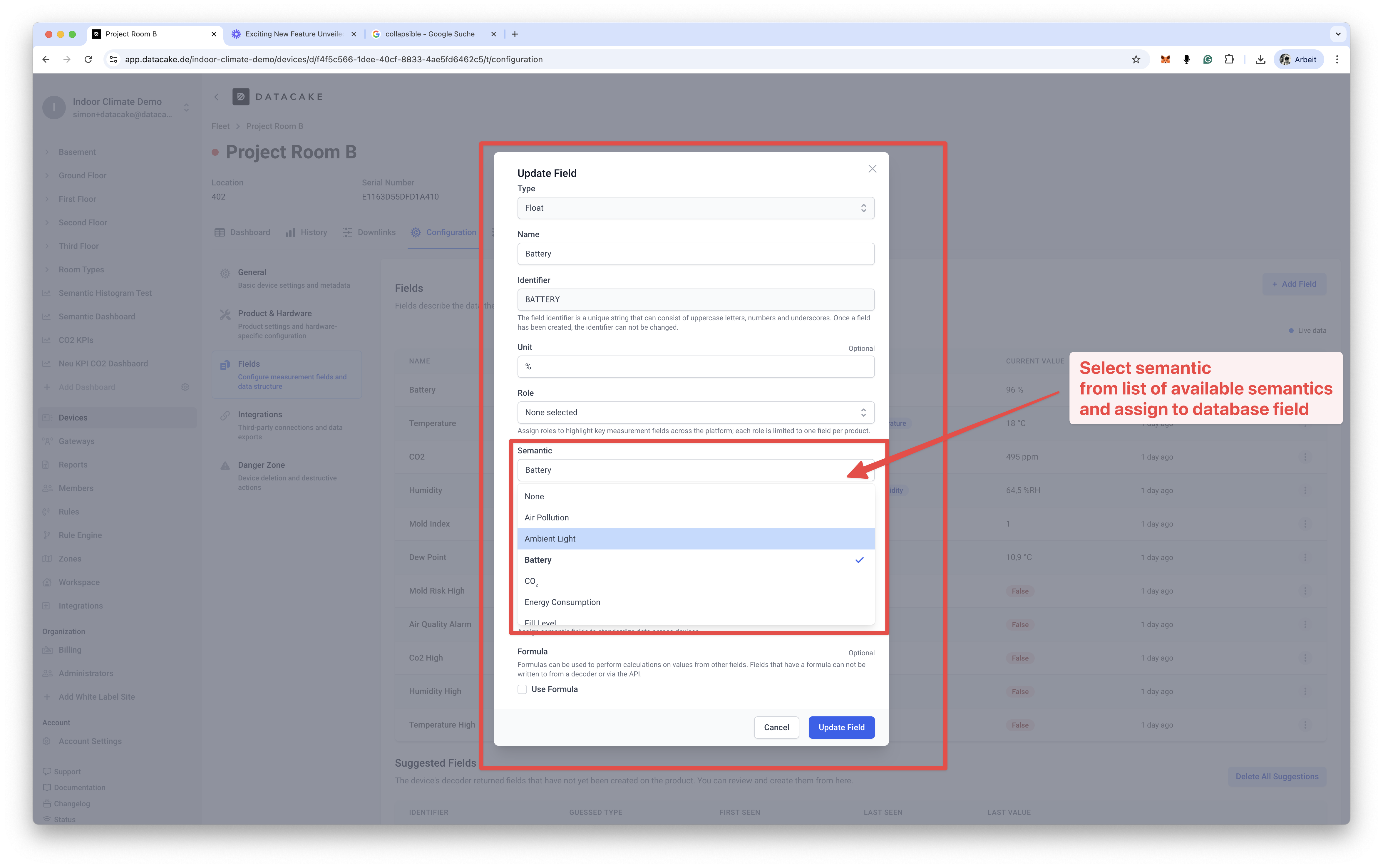Click the browser back arrow
Image resolution: width=1383 pixels, height=868 pixels.
pos(46,59)
